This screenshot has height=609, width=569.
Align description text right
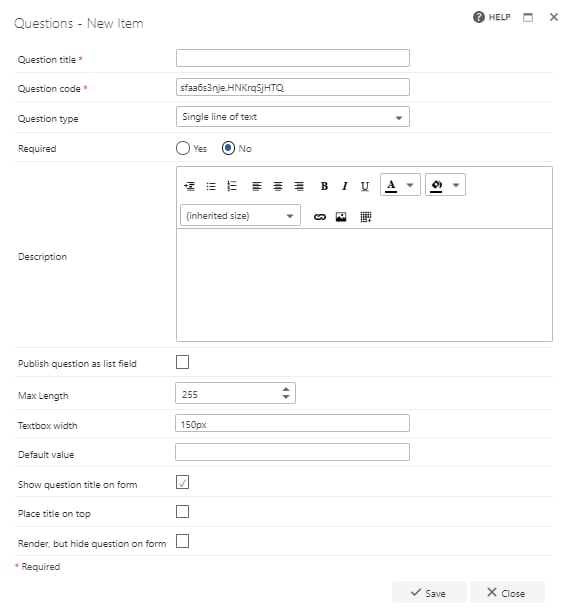(x=299, y=186)
